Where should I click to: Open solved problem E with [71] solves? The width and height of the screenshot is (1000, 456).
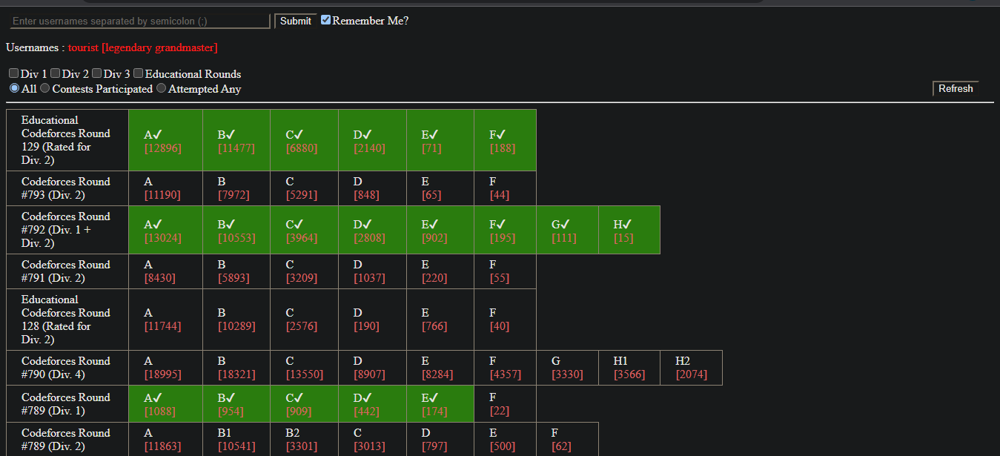[440, 140]
